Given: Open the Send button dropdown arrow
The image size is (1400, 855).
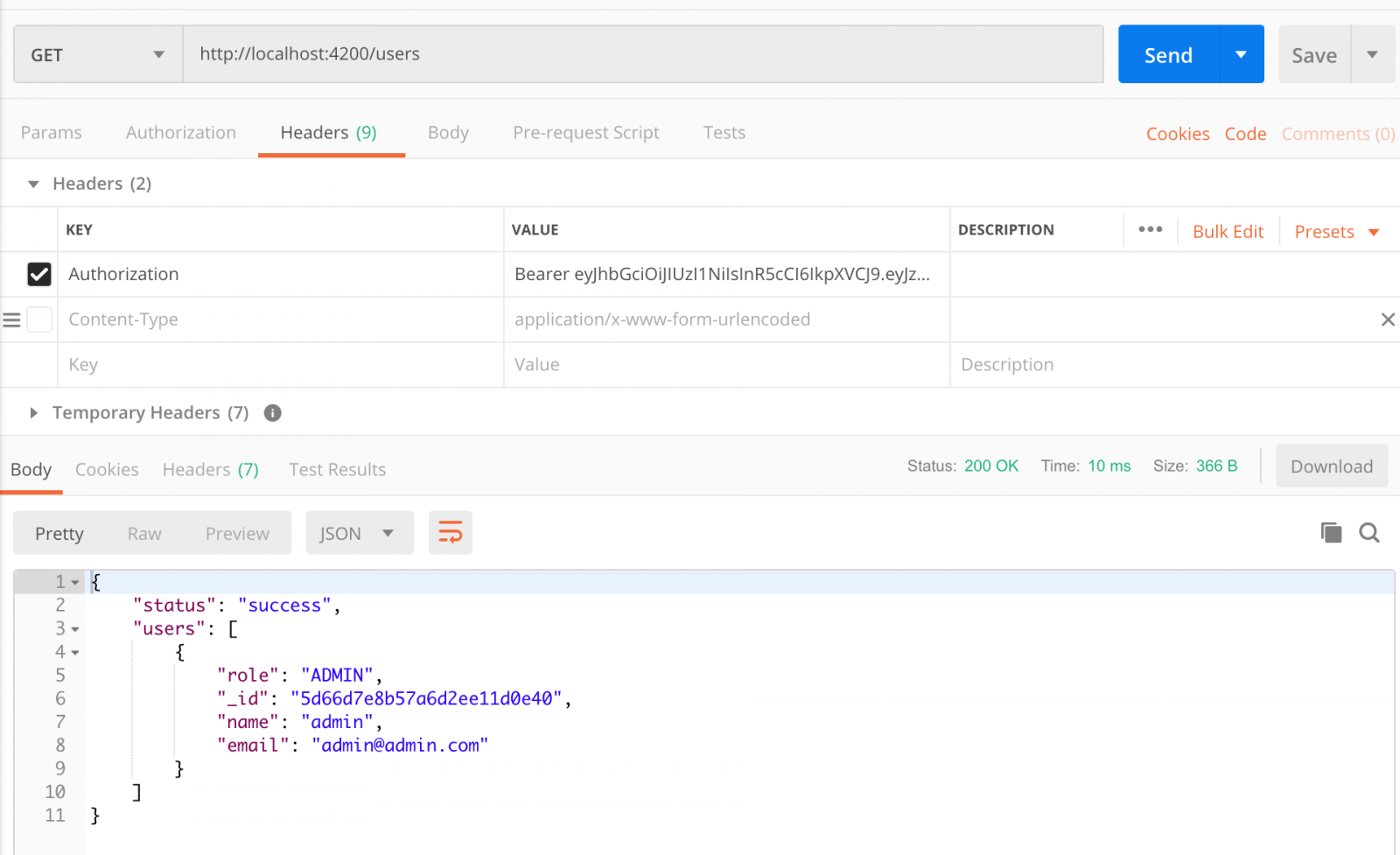Looking at the screenshot, I should pyautogui.click(x=1241, y=54).
